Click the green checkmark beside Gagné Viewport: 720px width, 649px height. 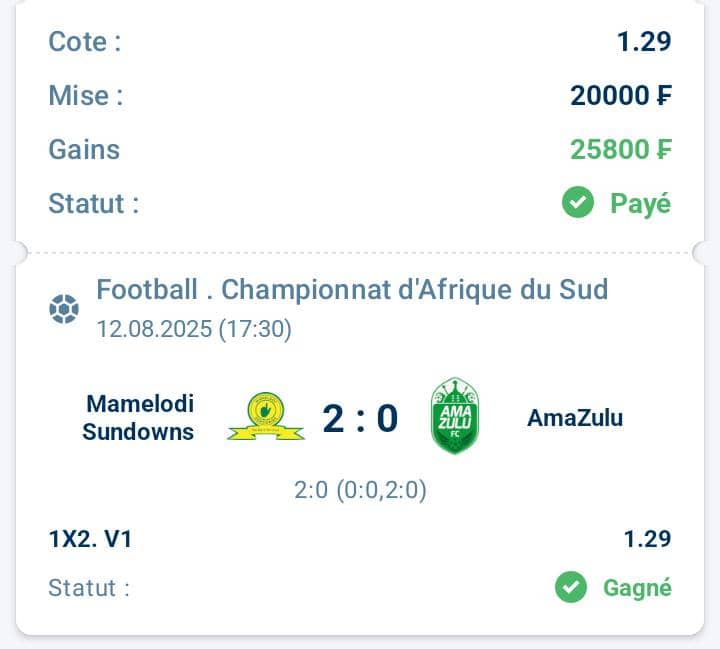571,587
